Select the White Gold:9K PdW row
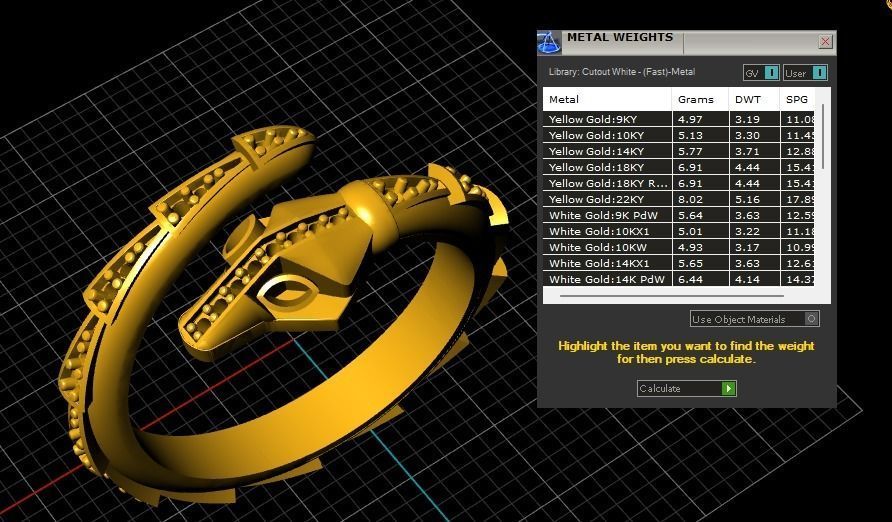 [679, 215]
